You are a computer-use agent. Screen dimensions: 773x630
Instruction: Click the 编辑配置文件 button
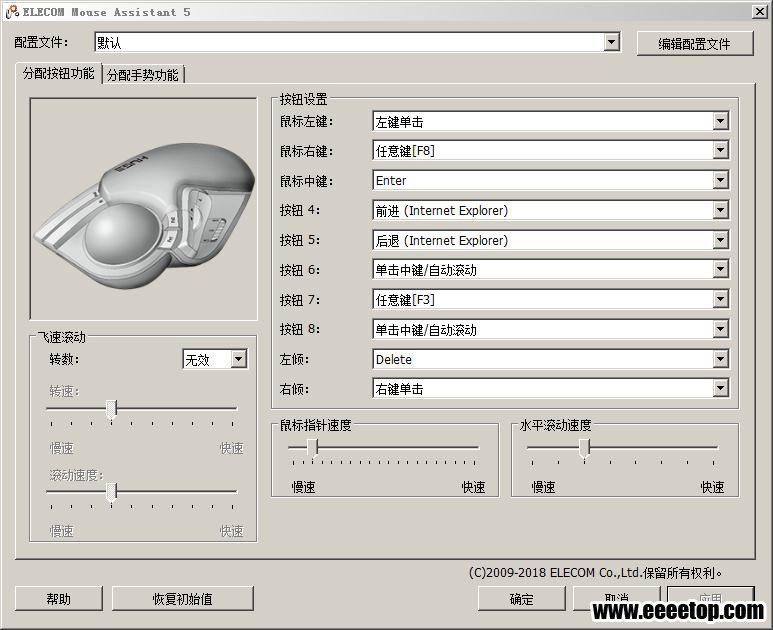(x=695, y=44)
